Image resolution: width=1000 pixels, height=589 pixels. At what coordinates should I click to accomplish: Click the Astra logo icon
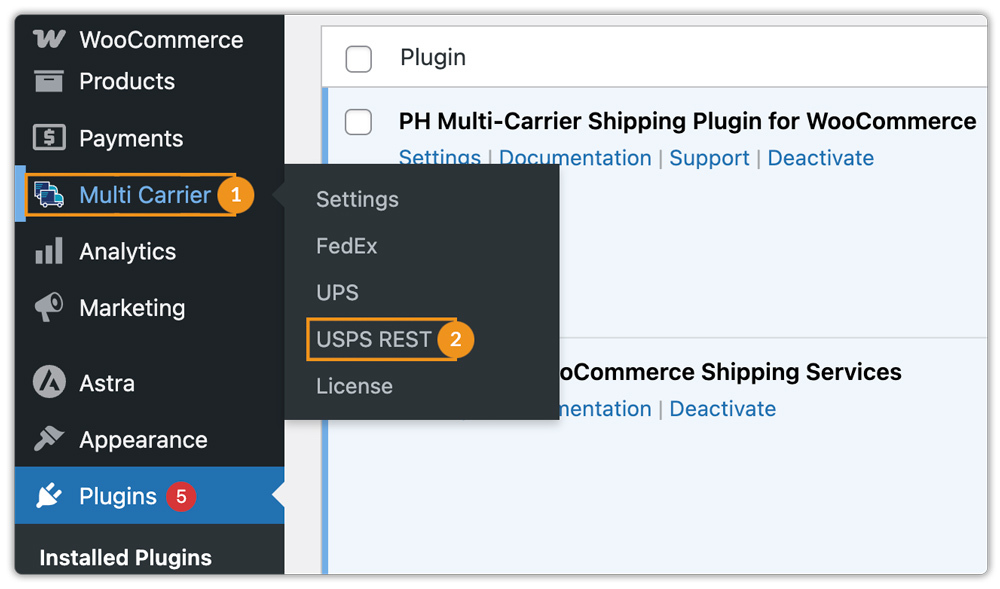[49, 383]
